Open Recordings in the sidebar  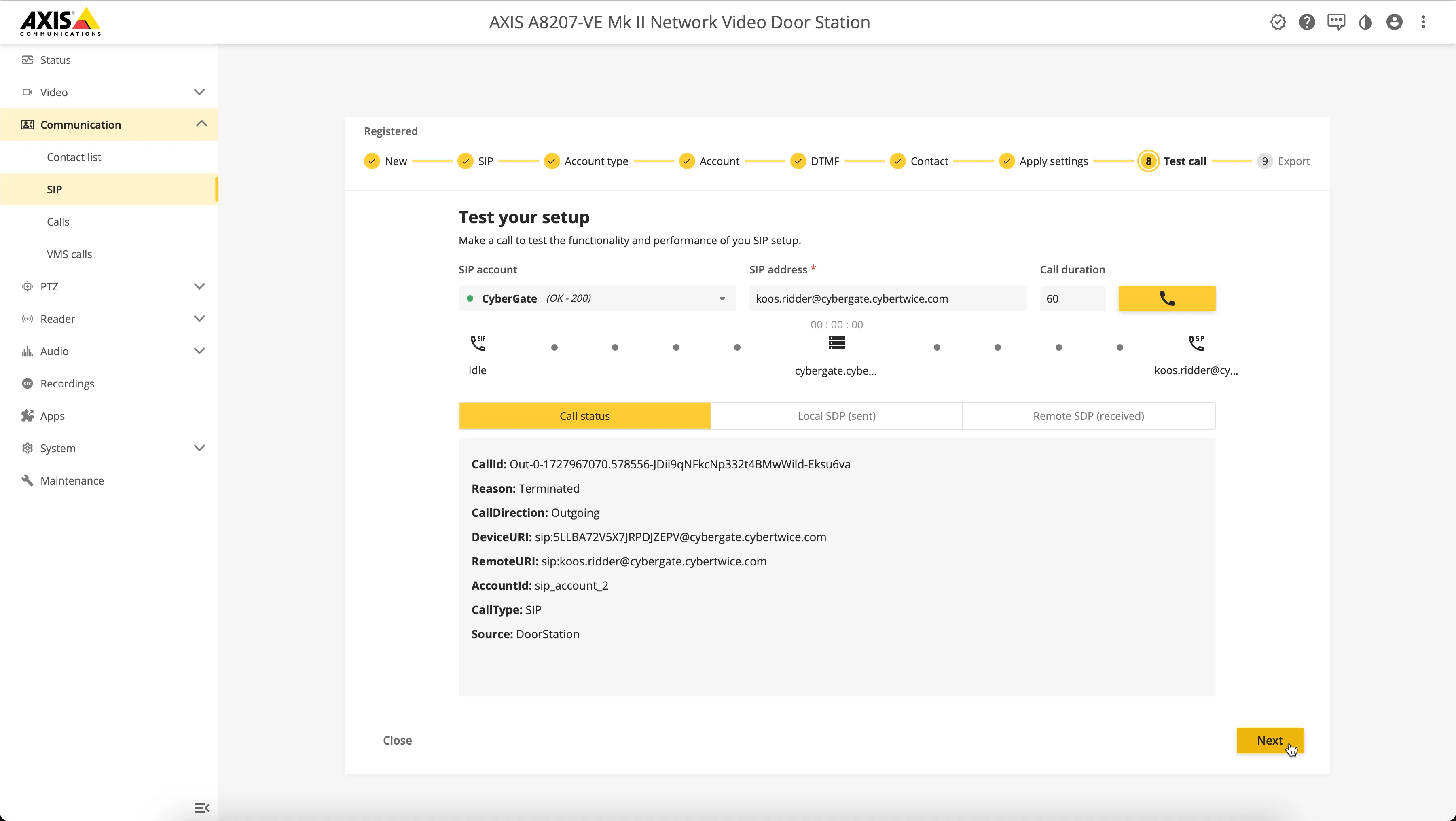(x=109, y=384)
